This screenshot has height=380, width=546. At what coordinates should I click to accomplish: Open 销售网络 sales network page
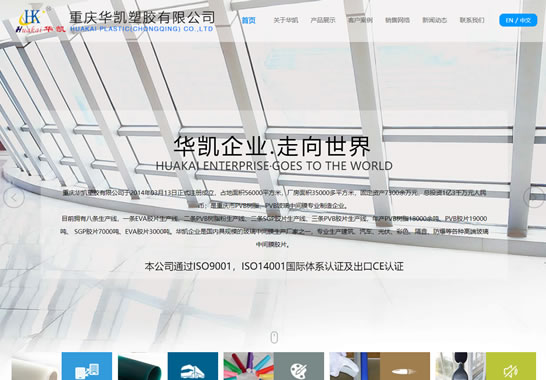[x=397, y=20]
